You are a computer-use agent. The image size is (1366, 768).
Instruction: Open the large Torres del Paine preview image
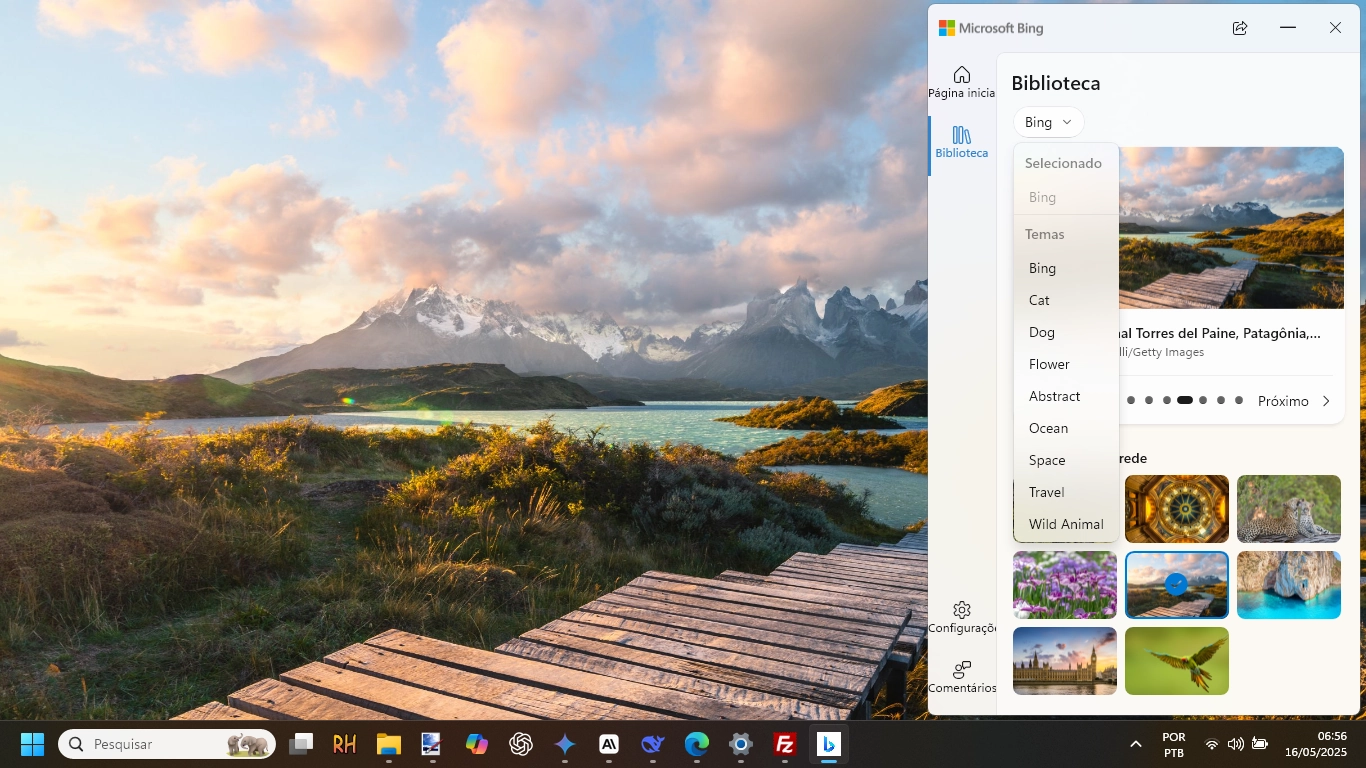(x=1231, y=228)
